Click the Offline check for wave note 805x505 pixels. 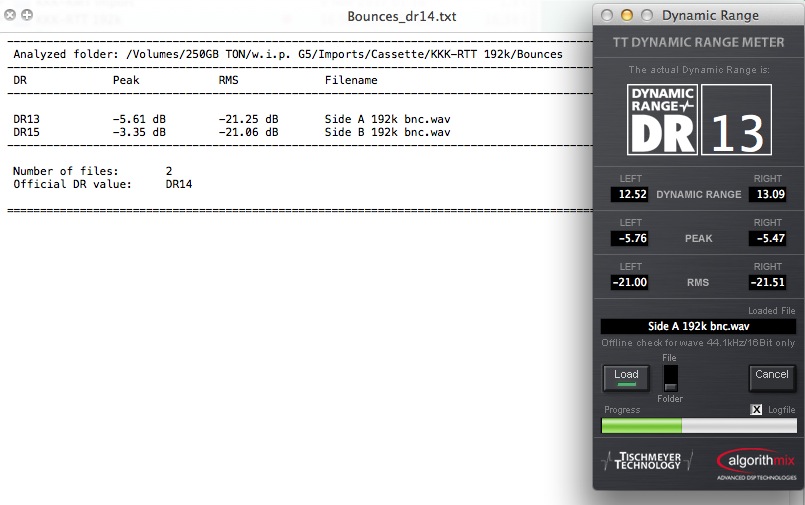(x=698, y=343)
